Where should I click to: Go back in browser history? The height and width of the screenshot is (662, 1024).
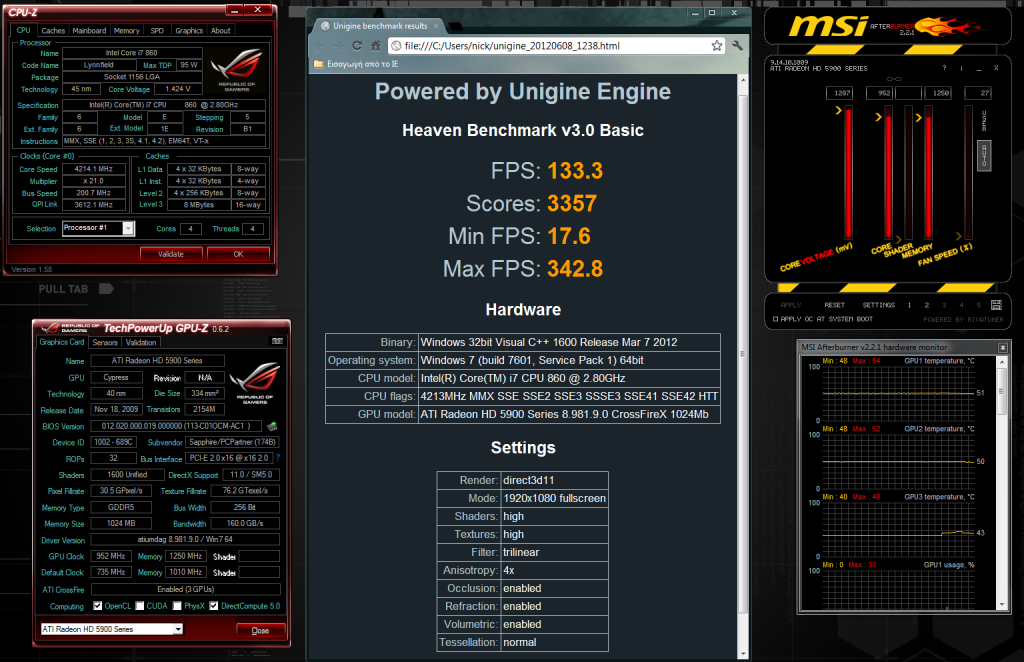(320, 46)
